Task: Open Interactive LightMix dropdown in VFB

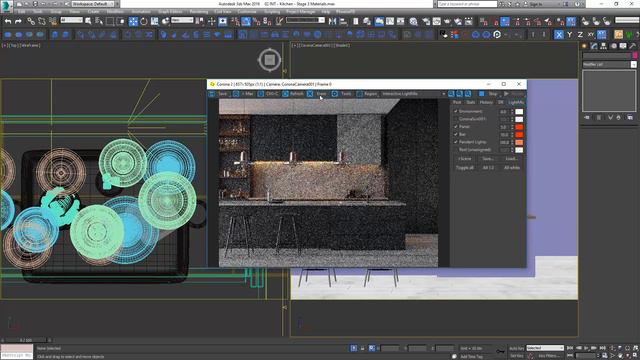Action: pos(413,94)
